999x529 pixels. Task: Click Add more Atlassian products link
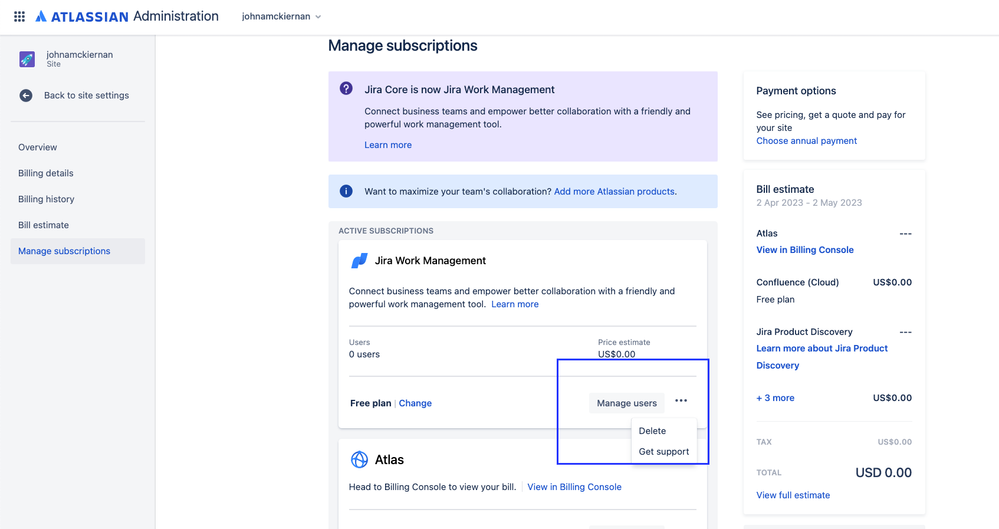tap(614, 191)
